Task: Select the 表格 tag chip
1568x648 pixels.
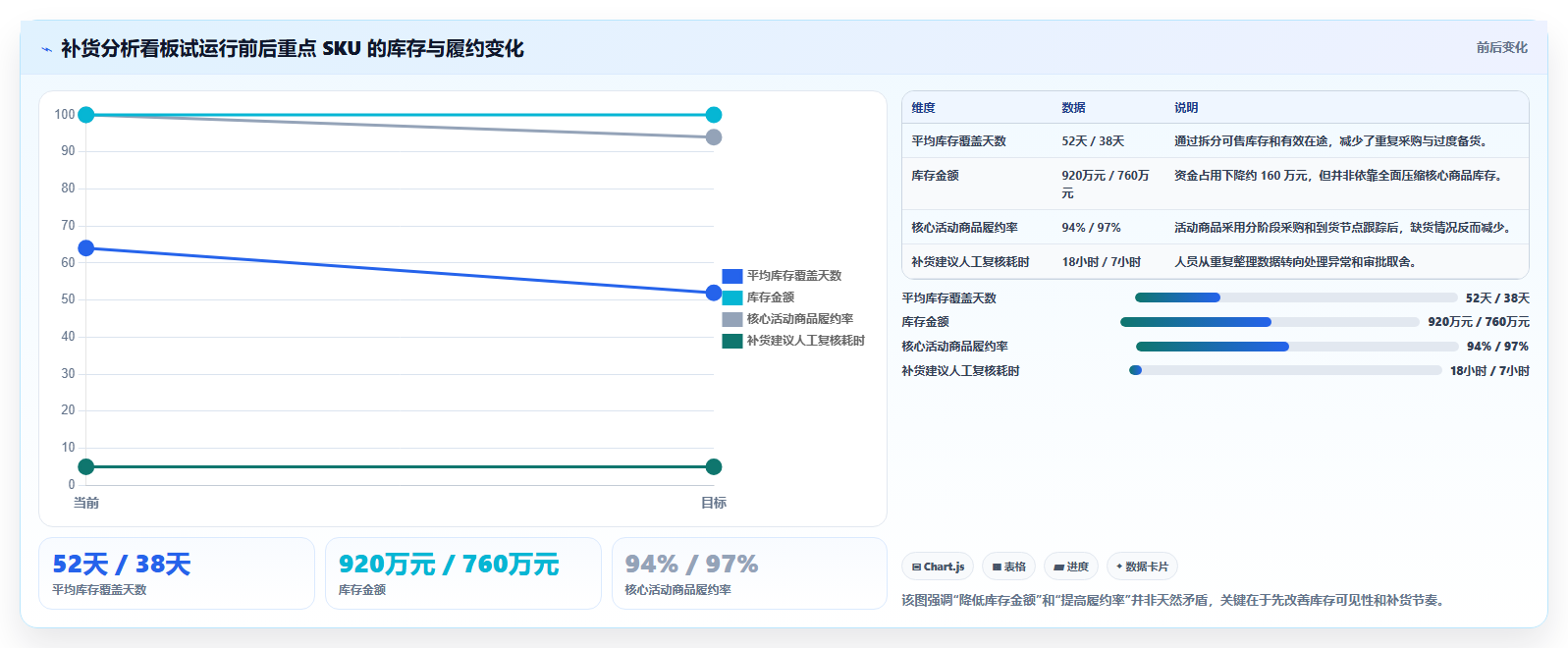Action: click(x=1008, y=567)
